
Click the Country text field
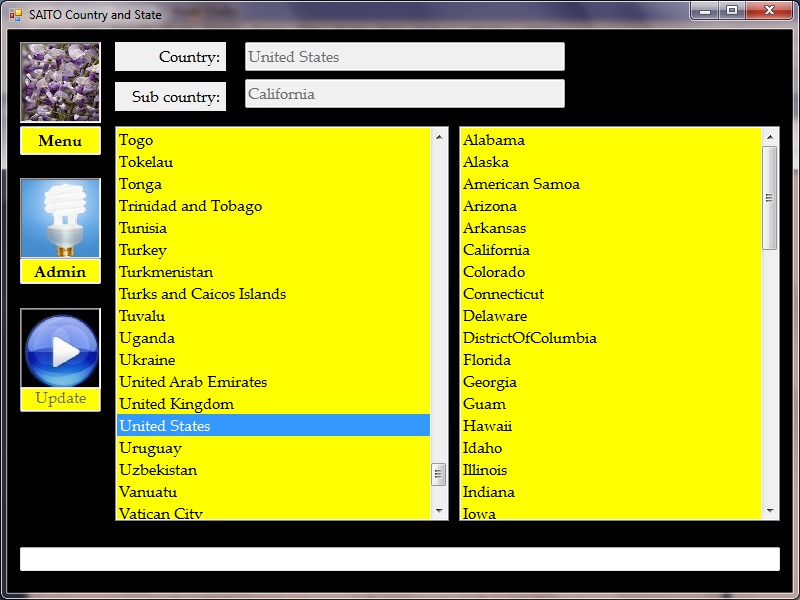click(x=404, y=57)
